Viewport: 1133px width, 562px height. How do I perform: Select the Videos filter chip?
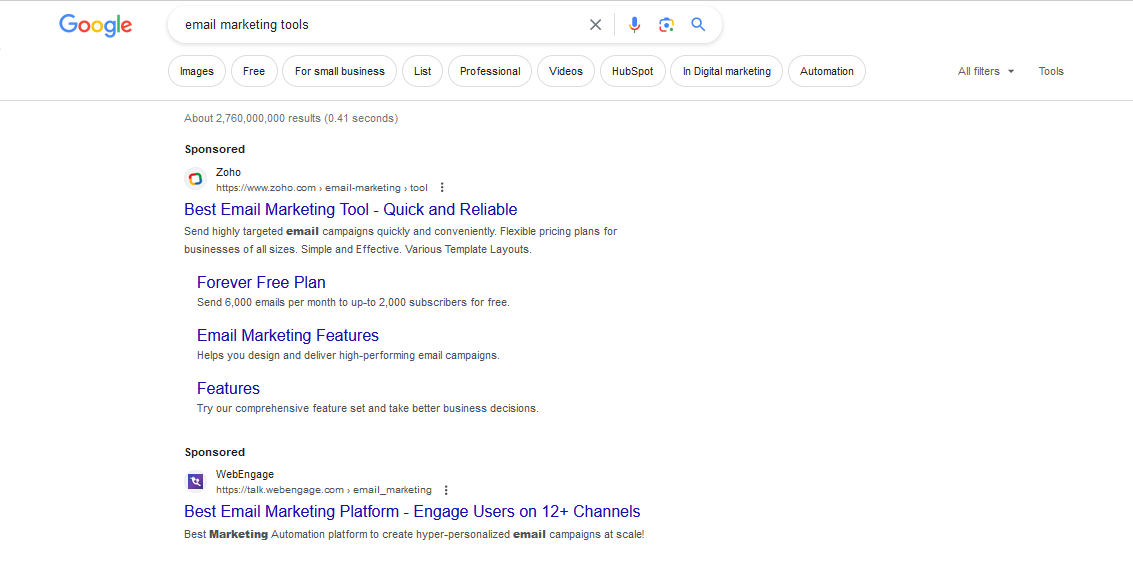coord(566,72)
